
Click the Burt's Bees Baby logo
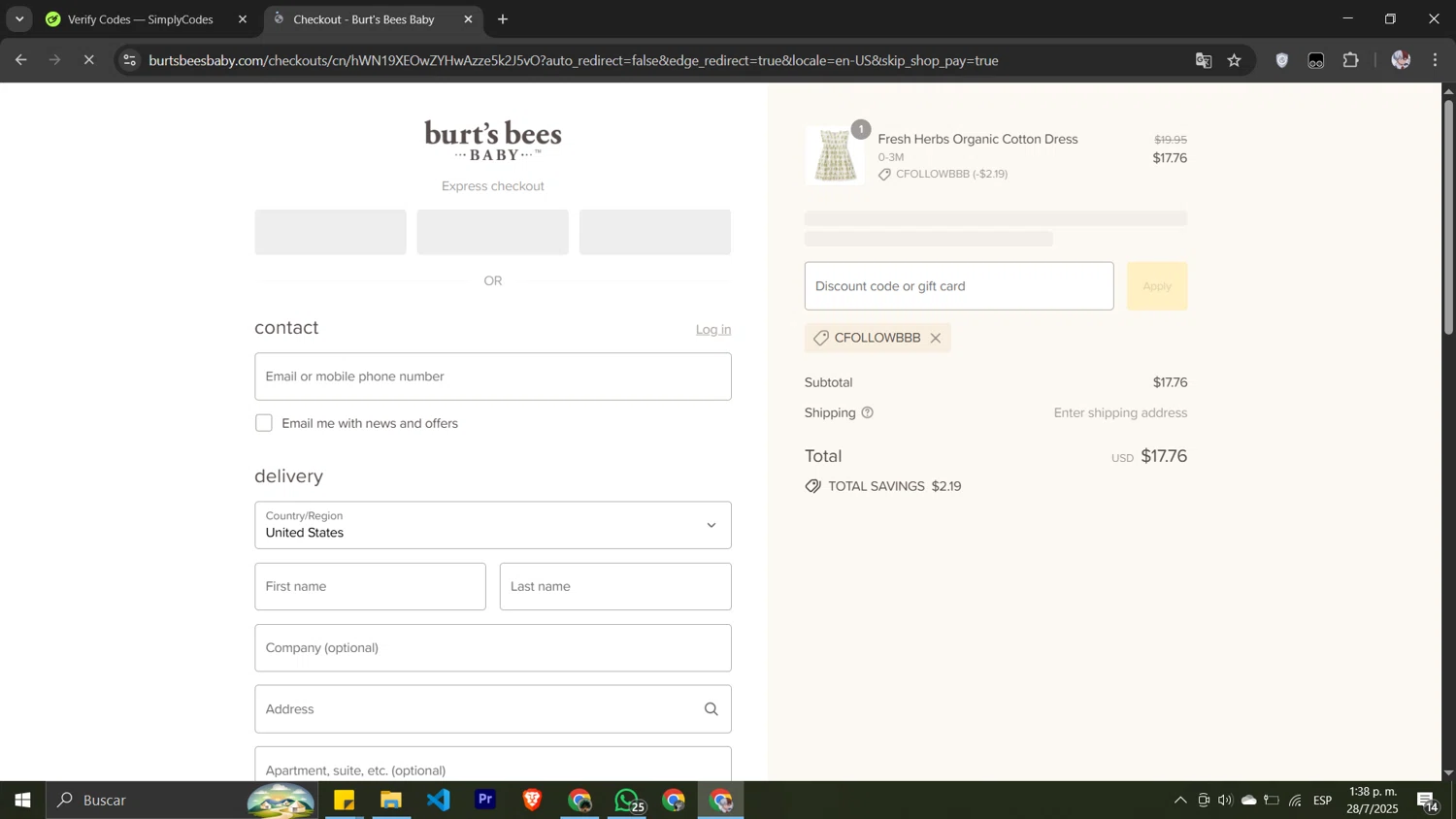point(493,141)
